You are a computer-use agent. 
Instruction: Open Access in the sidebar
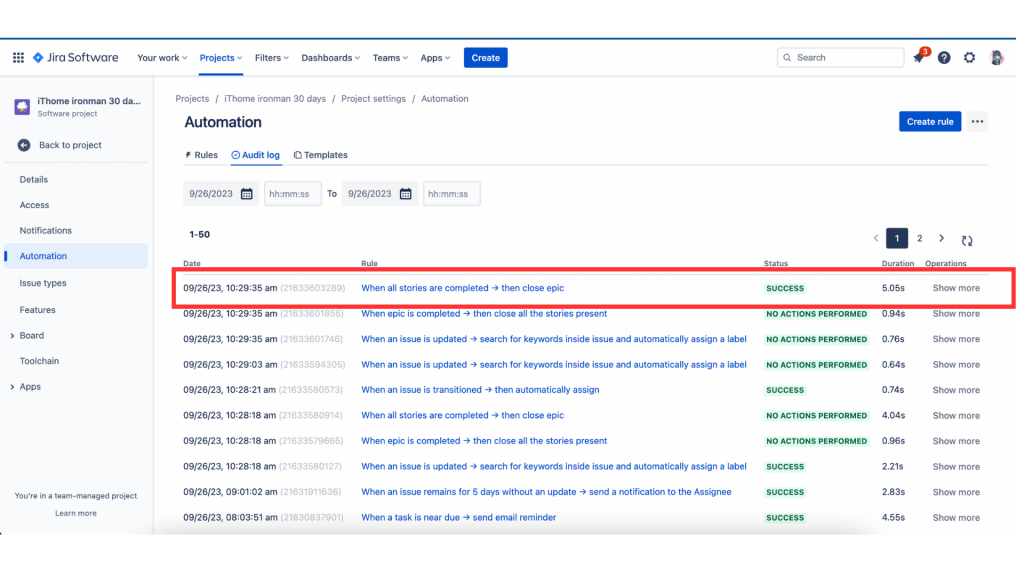[34, 205]
